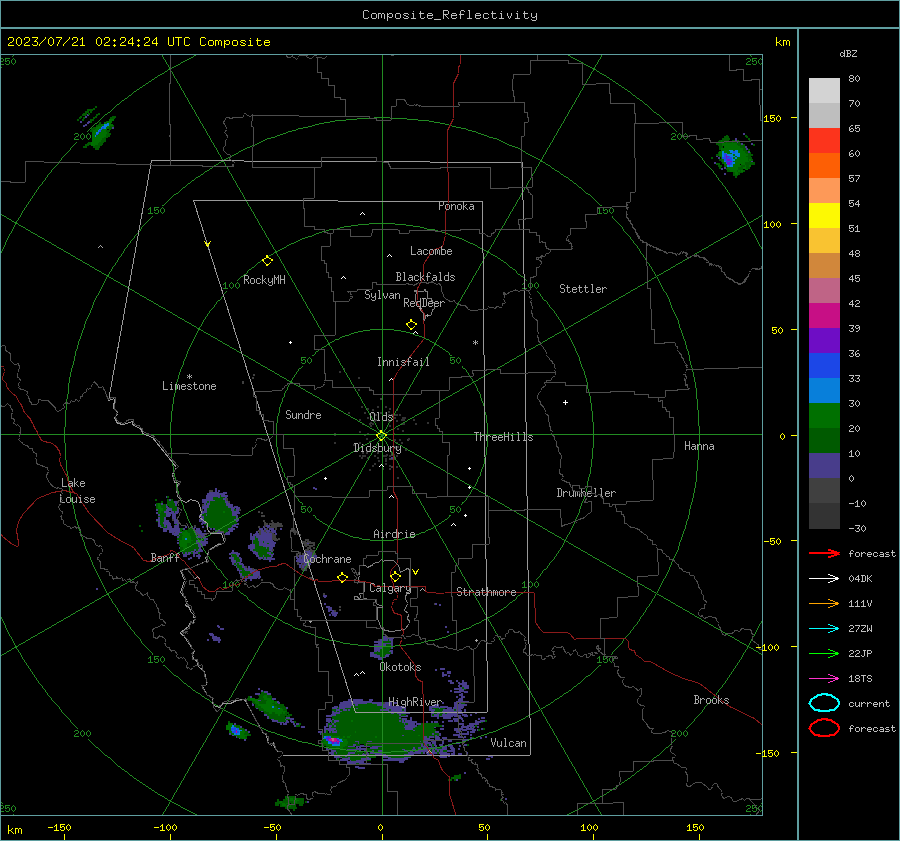Click the red 'forecast' ellipse icon
Image resolution: width=900 pixels, height=841 pixels.
click(x=824, y=728)
